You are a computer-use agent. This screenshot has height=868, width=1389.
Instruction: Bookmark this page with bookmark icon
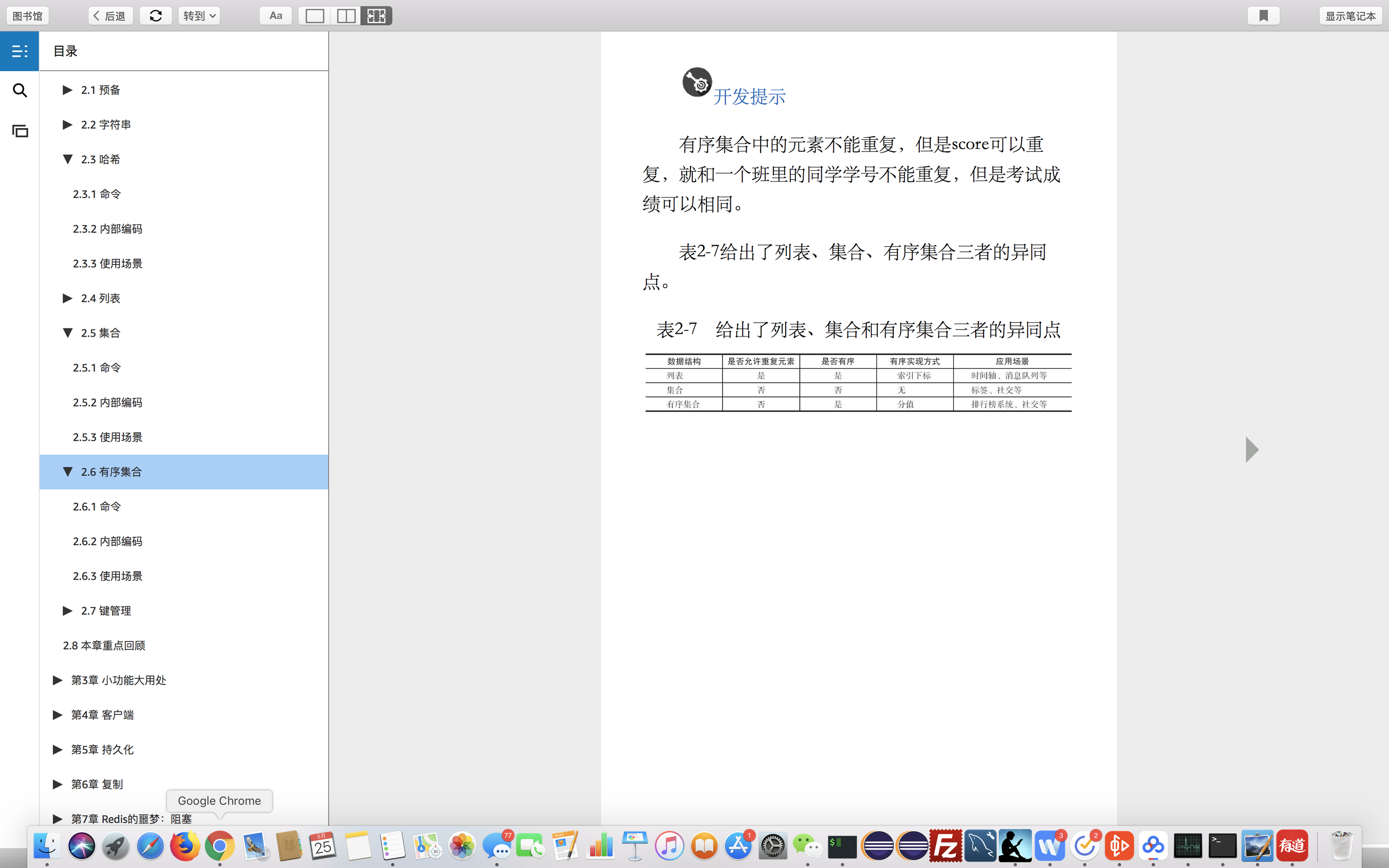[1263, 16]
